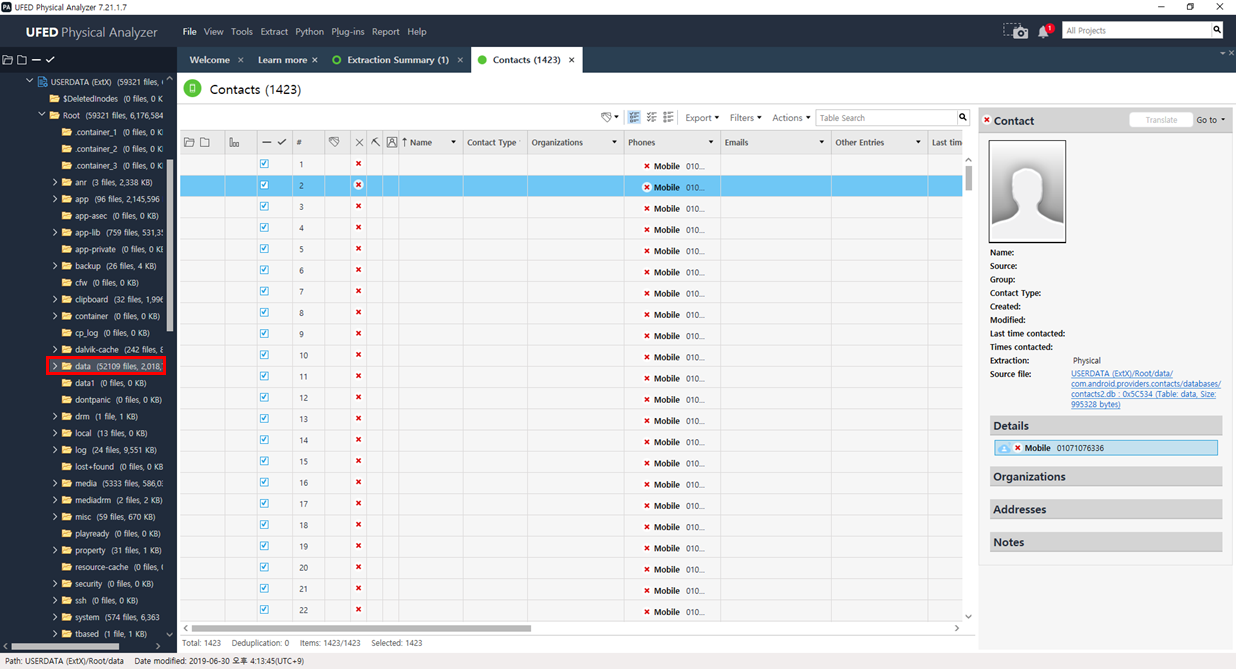
Task: Click the open folder column icon in table header
Action: 189,142
